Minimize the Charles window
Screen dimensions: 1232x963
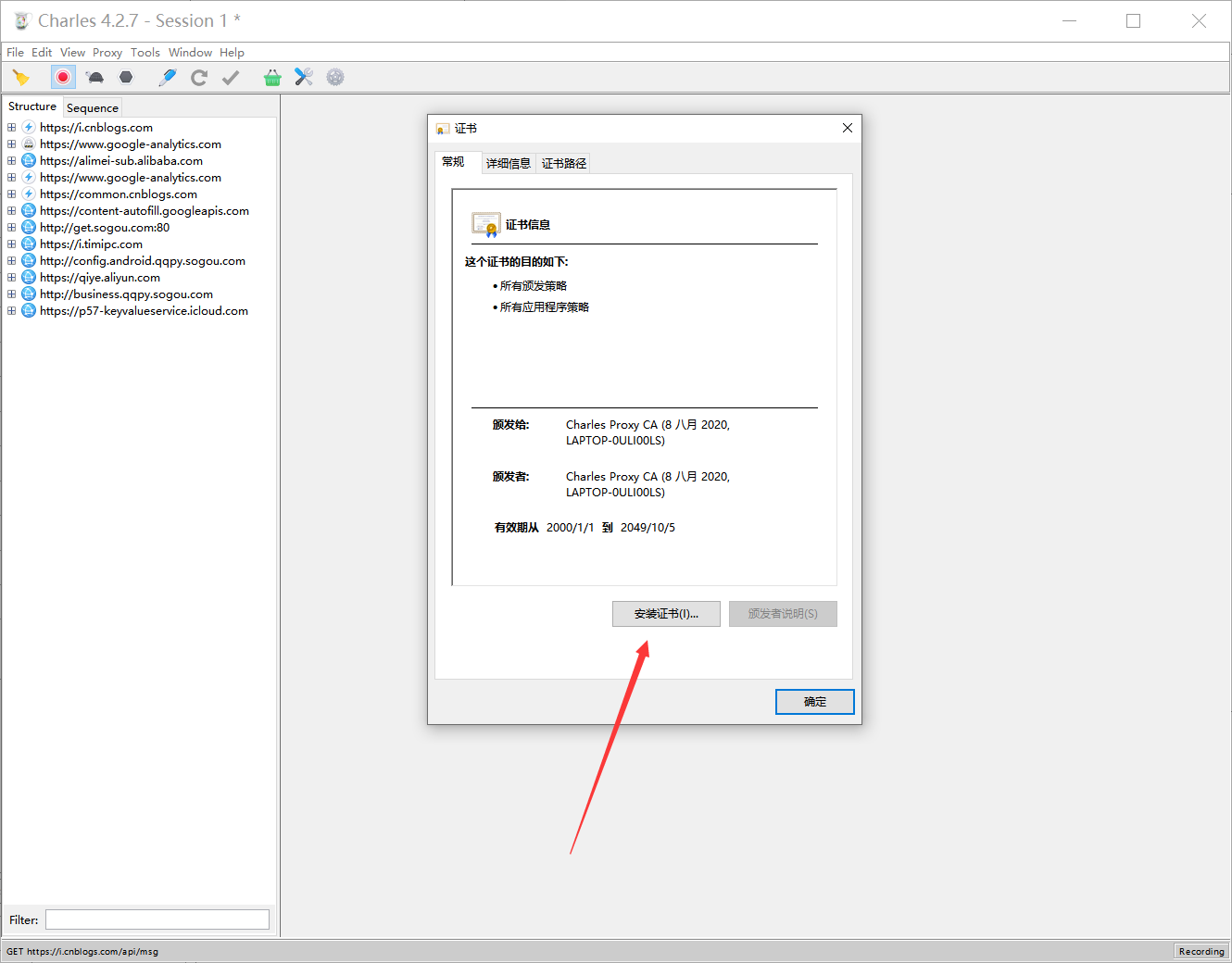tap(1069, 20)
